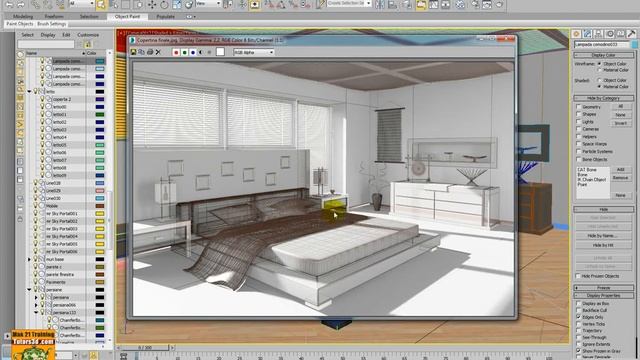This screenshot has width=640, height=360.
Task: Collapse the letto group in scene tree
Action: tap(29, 91)
